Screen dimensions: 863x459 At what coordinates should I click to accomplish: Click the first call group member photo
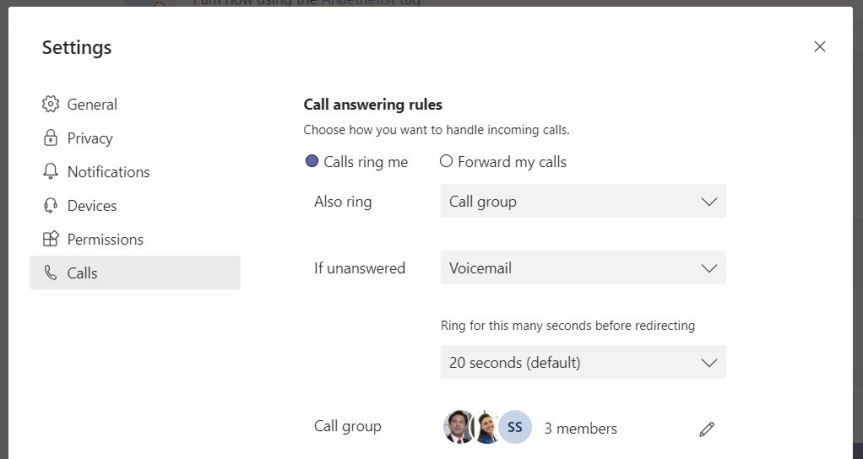457,428
